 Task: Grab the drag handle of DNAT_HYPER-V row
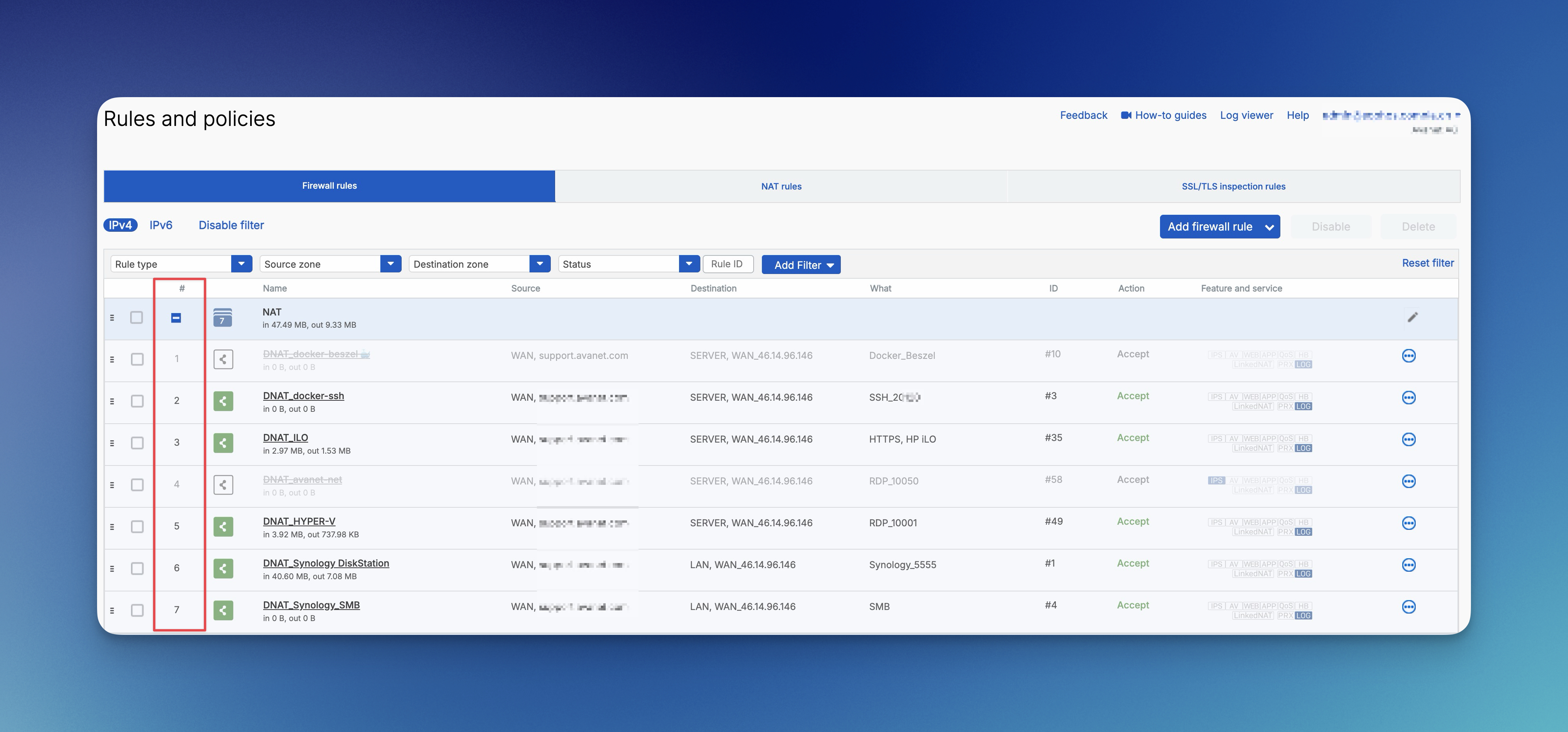click(112, 527)
